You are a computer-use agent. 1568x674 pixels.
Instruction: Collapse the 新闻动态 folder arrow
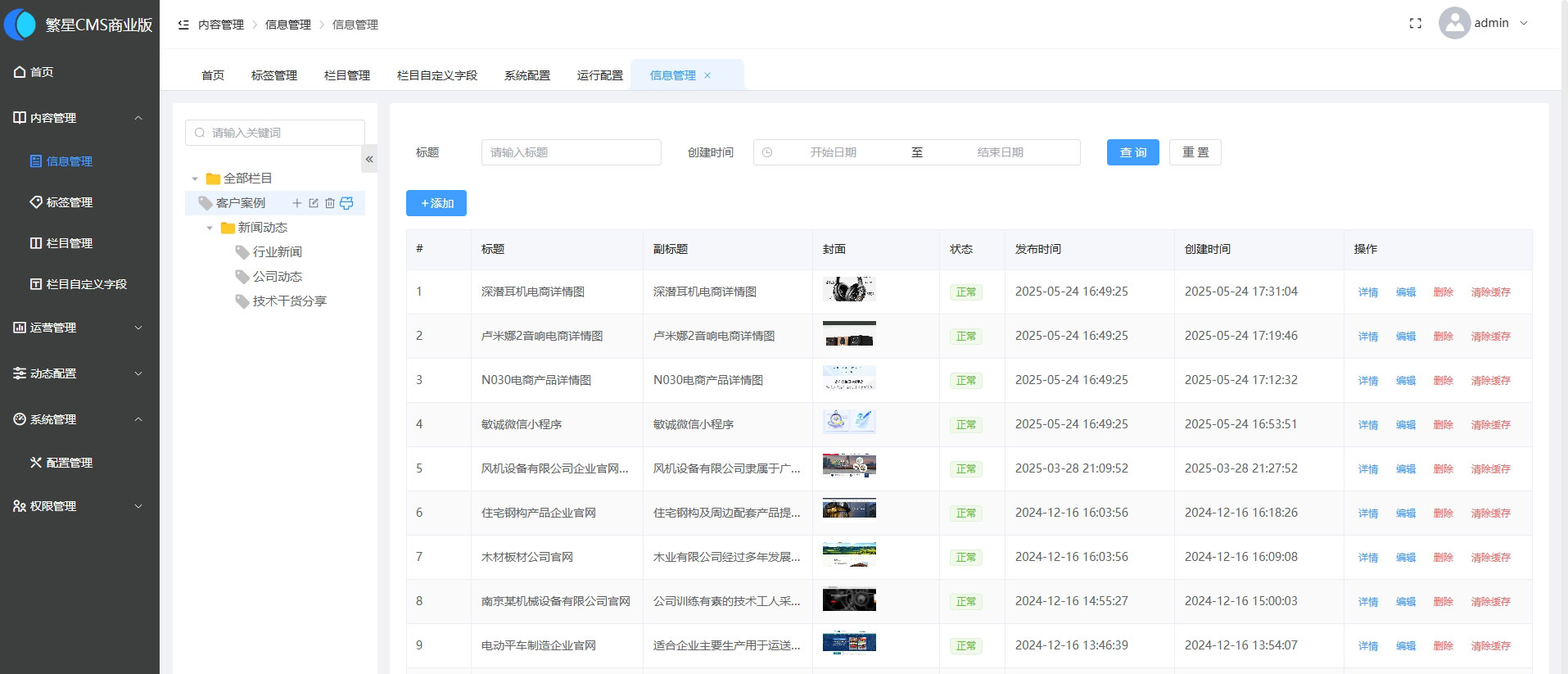point(210,228)
